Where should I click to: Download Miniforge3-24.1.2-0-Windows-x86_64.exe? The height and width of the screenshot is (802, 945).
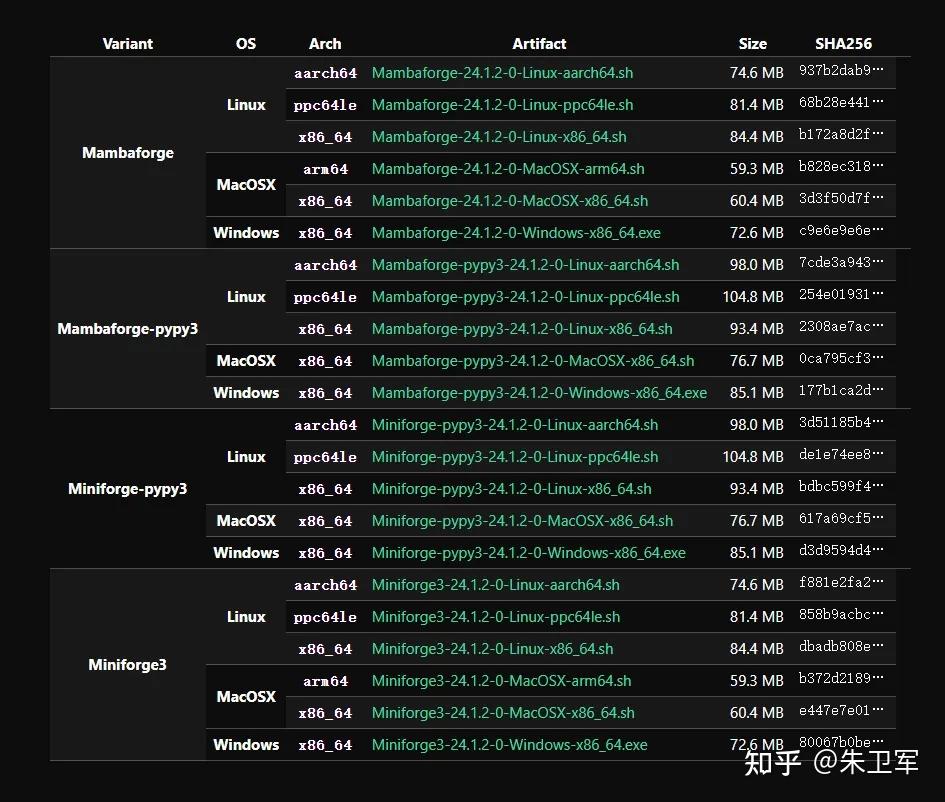[x=510, y=745]
